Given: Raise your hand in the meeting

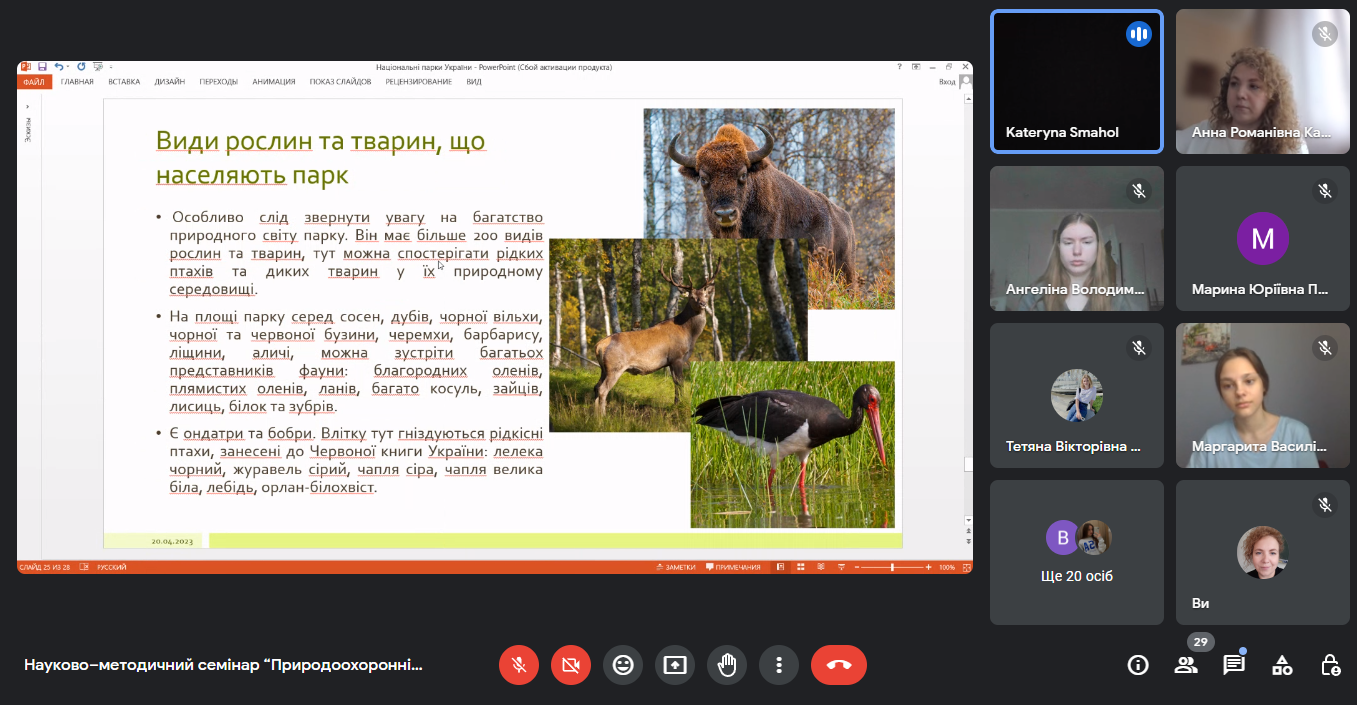Looking at the screenshot, I should tap(727, 665).
